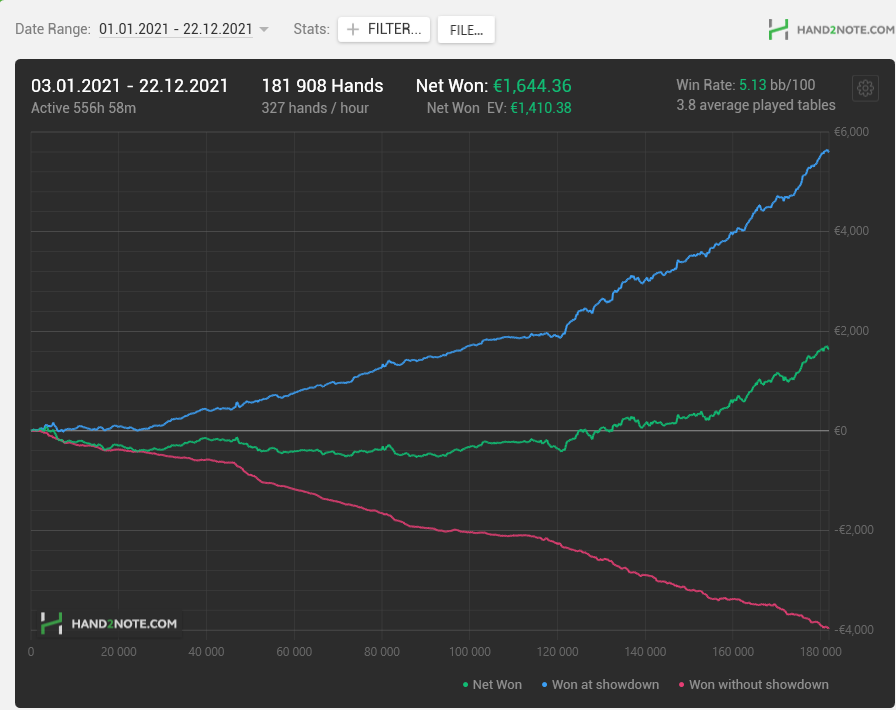
Task: Toggle Won without showdown legend entry
Action: [x=753, y=684]
